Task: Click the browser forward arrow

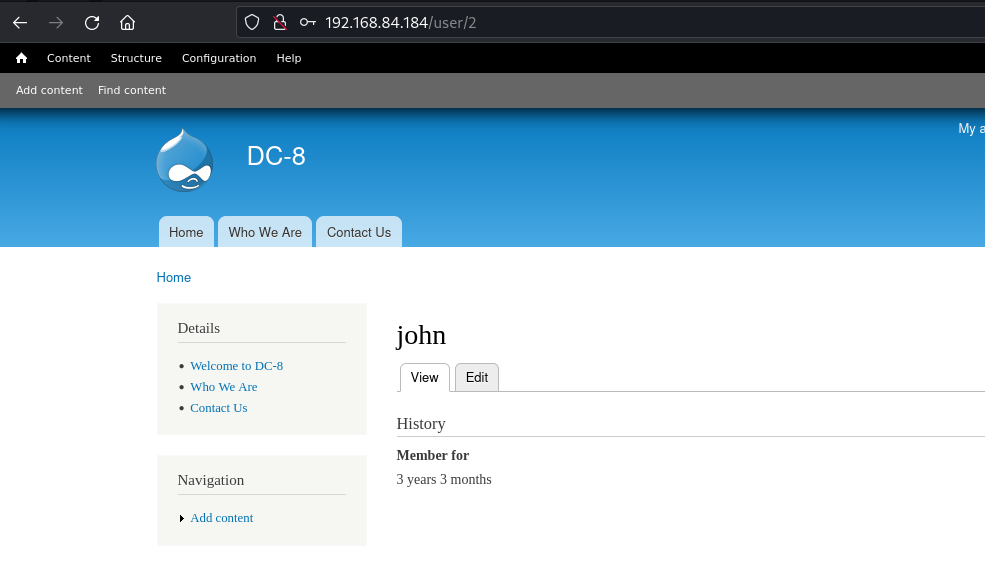Action: (x=56, y=23)
